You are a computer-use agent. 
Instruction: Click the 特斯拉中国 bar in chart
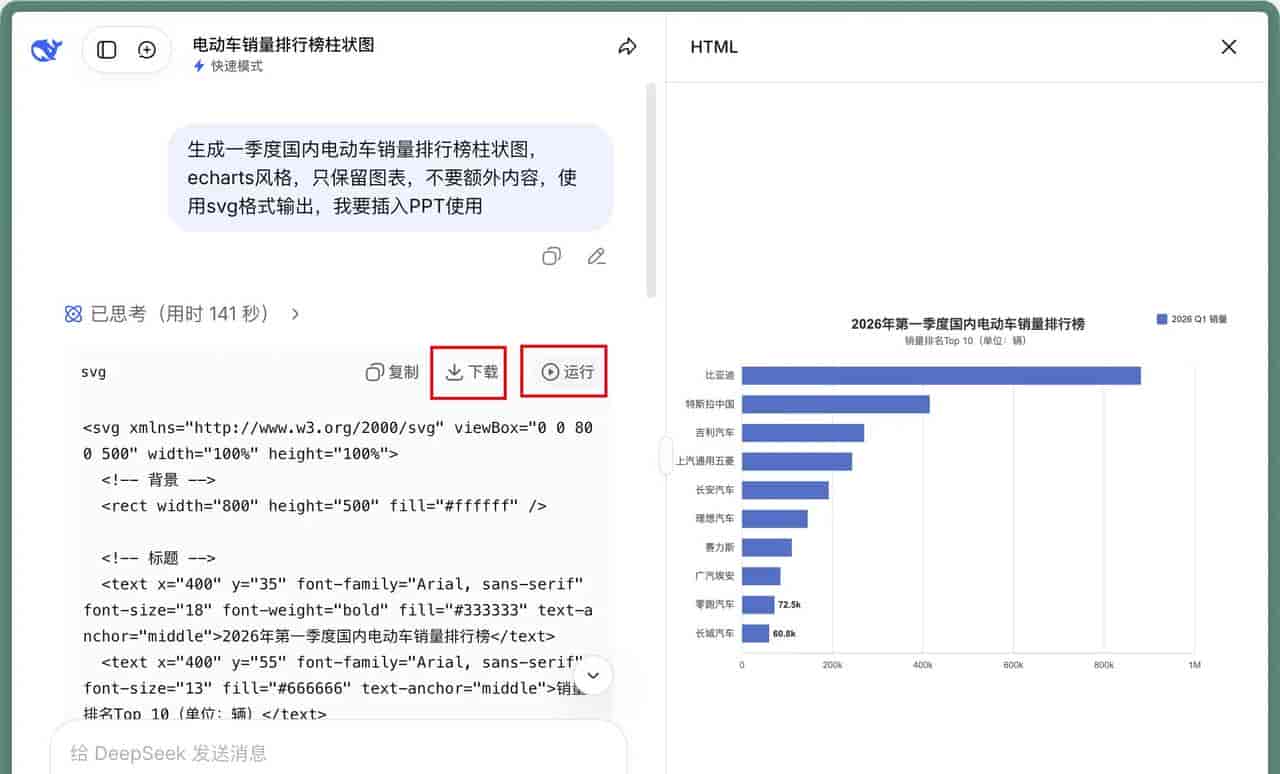pyautogui.click(x=836, y=404)
